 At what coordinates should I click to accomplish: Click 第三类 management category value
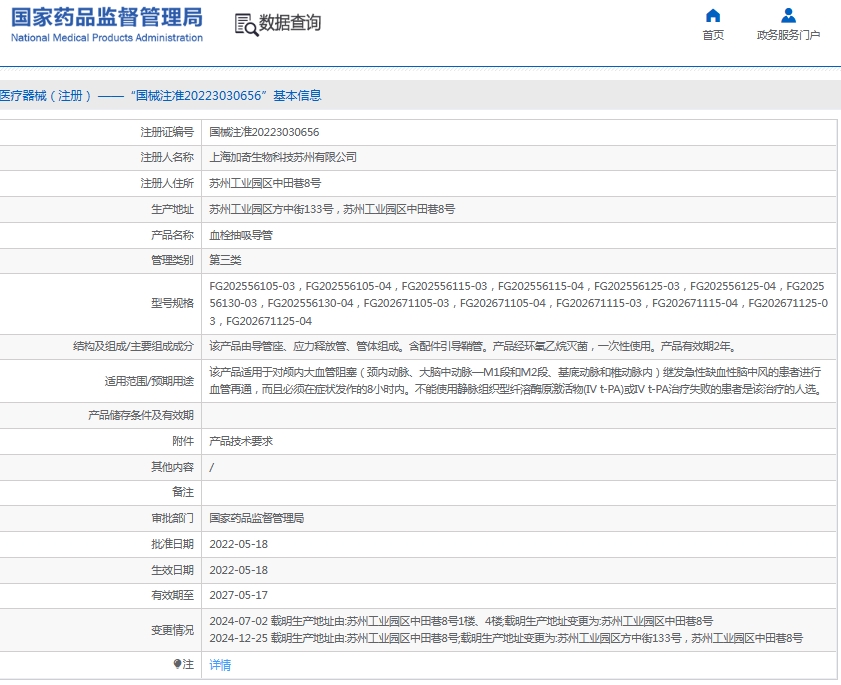pyautogui.click(x=225, y=260)
